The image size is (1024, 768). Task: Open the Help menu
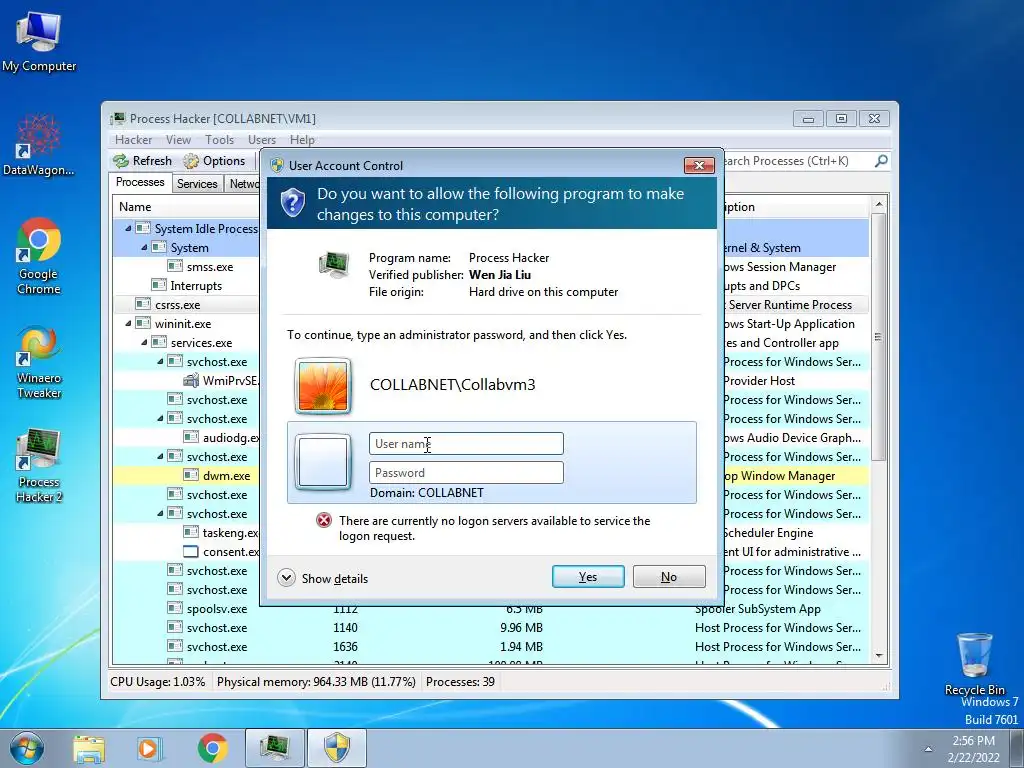pos(302,140)
